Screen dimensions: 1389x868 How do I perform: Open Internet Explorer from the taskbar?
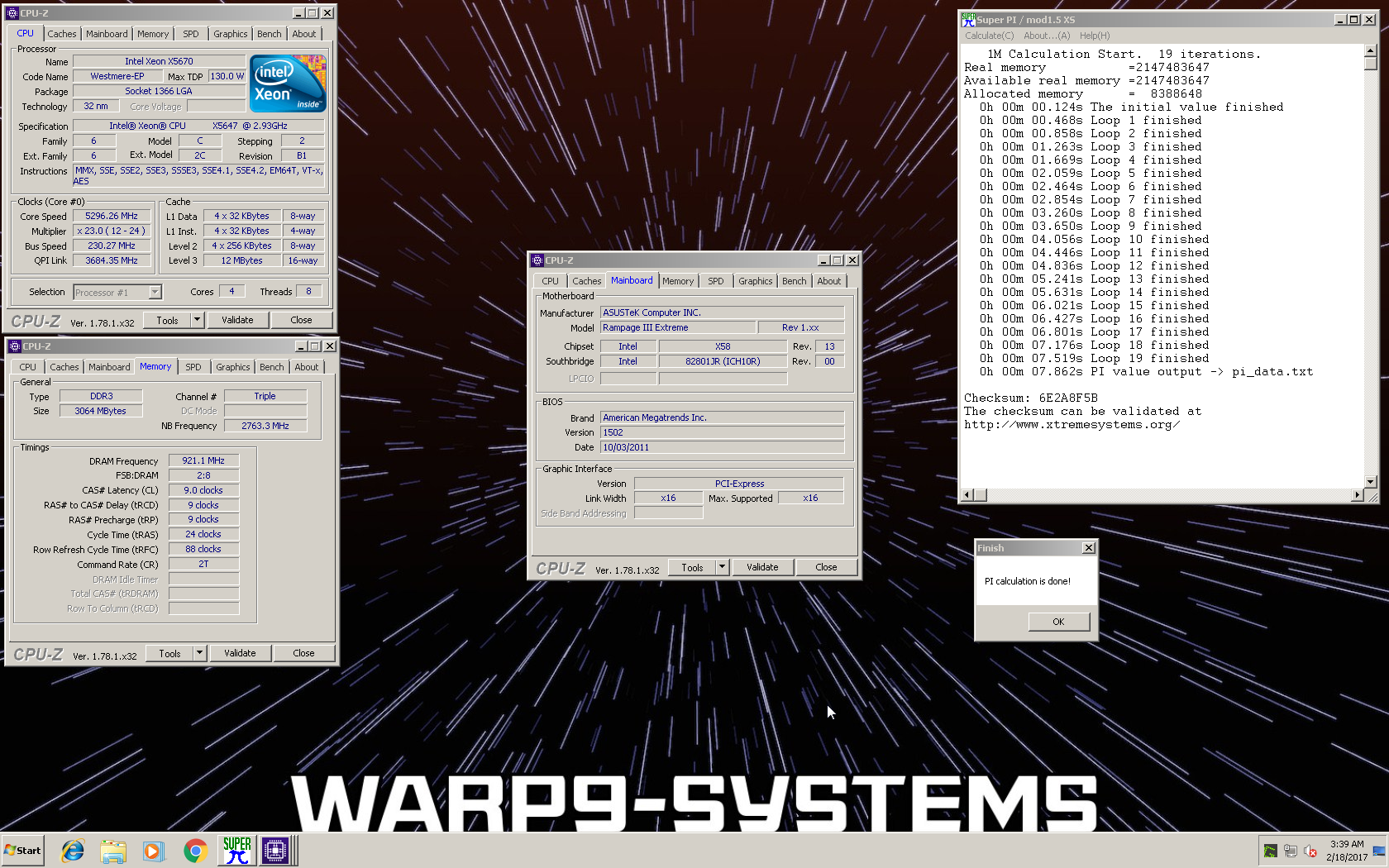pyautogui.click(x=73, y=851)
